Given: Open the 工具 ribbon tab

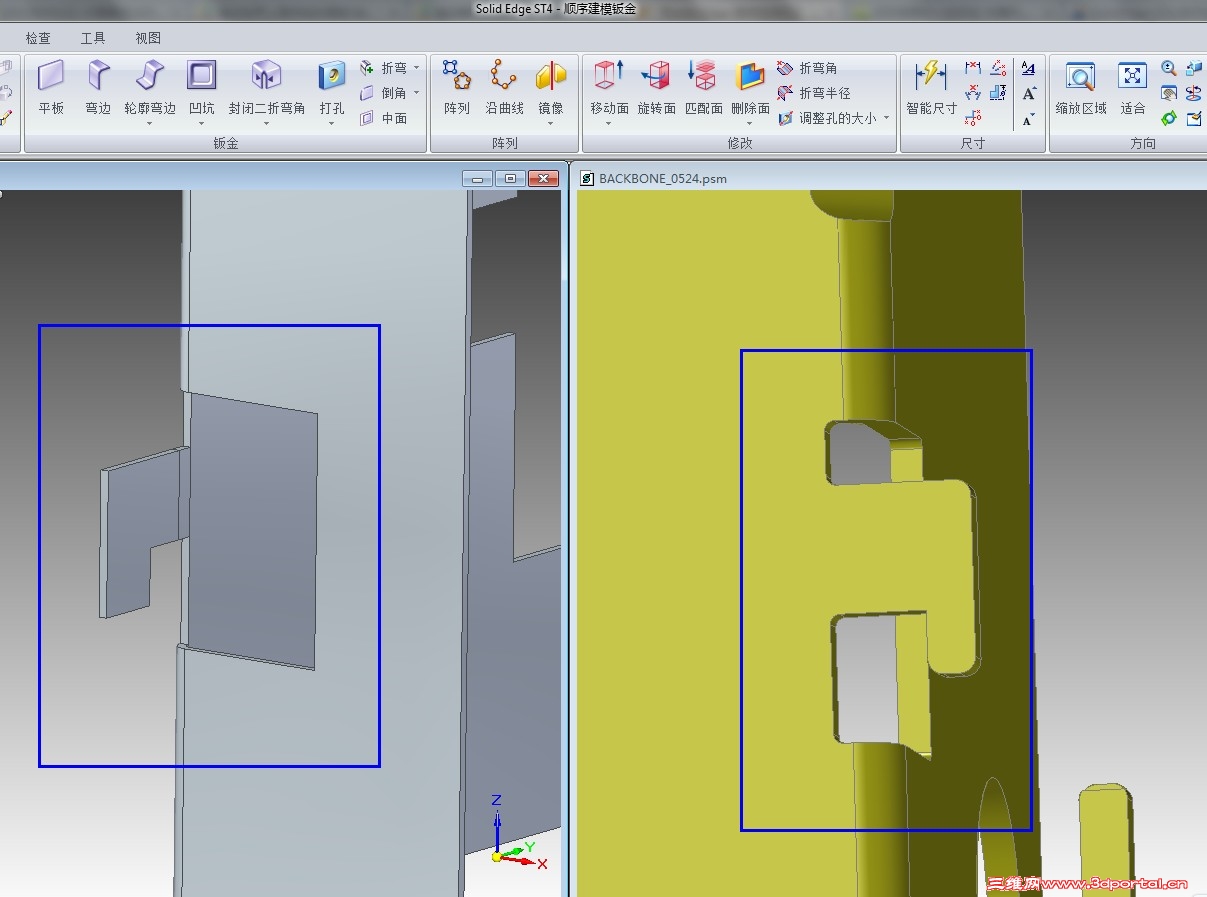Looking at the screenshot, I should click(93, 38).
